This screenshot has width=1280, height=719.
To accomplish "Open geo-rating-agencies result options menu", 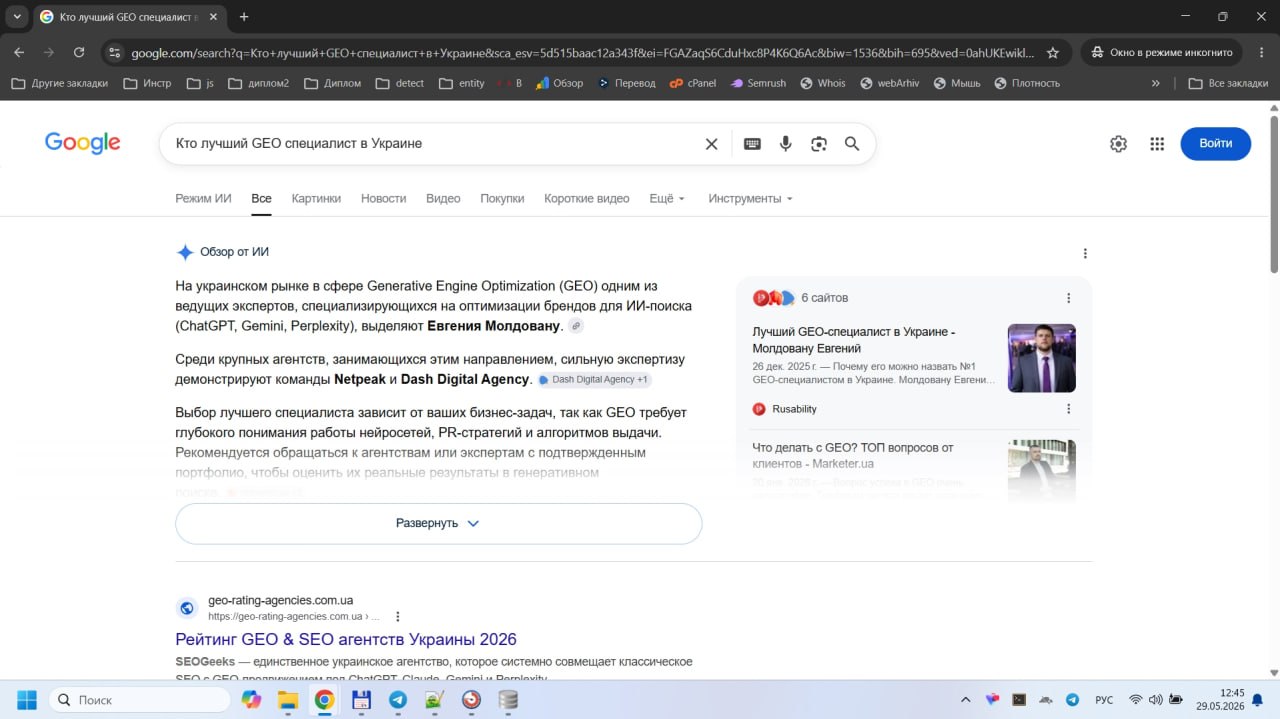I will [397, 616].
